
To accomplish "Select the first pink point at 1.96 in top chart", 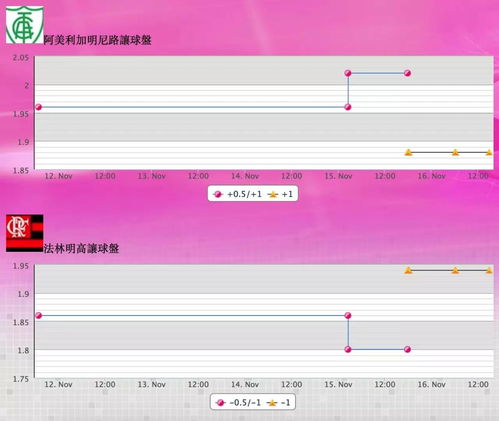I will coord(38,107).
